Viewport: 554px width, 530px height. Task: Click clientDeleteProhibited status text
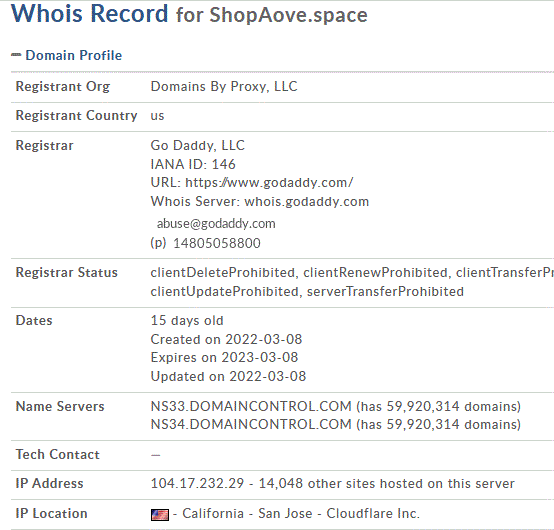(223, 272)
